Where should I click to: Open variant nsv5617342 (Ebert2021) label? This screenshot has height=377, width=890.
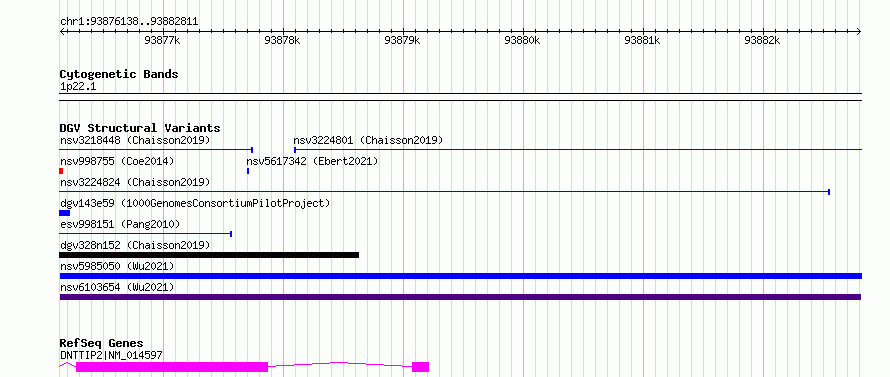tap(312, 161)
